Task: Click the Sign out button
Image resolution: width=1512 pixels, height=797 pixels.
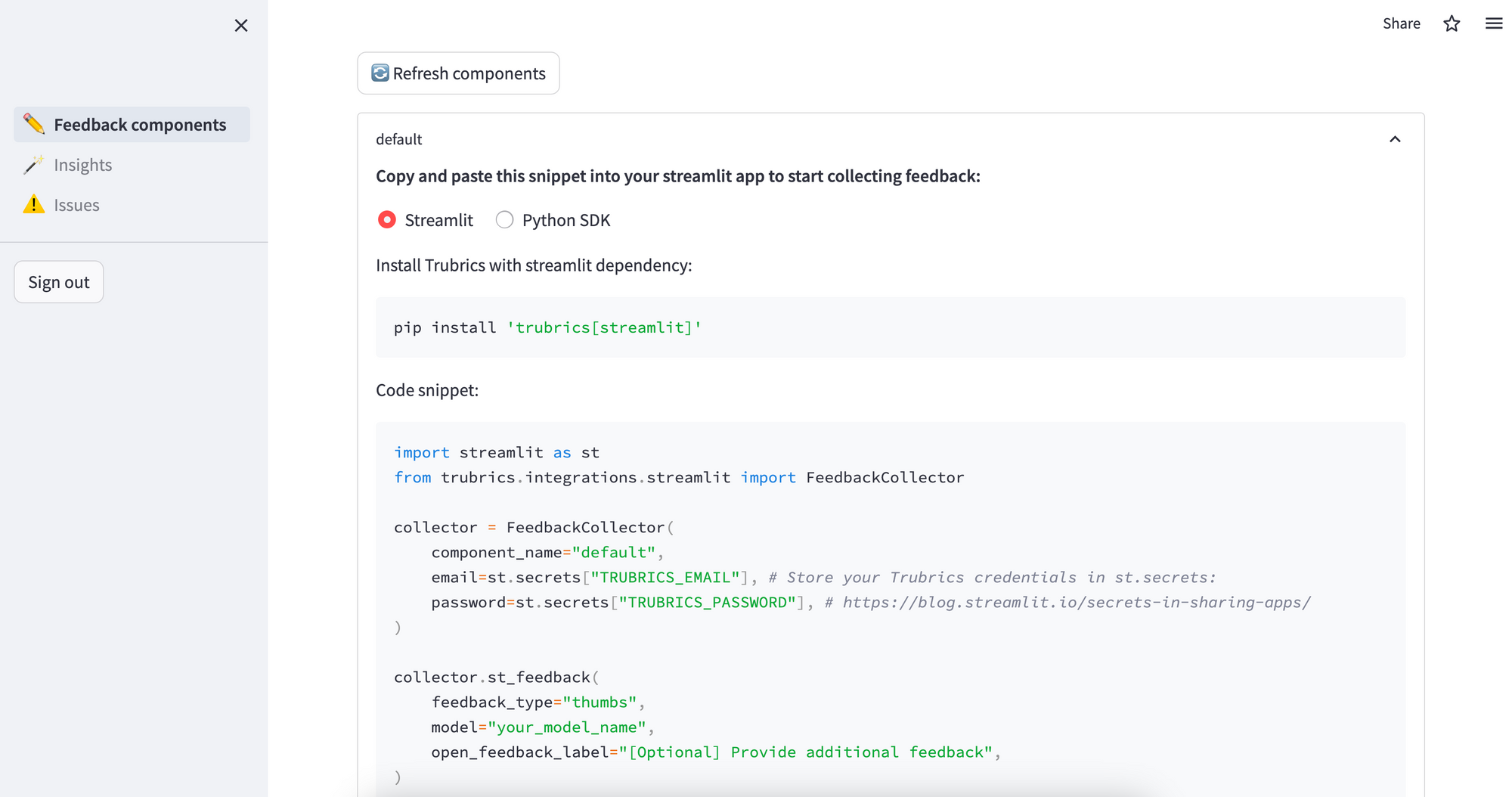Action: pyautogui.click(x=58, y=281)
